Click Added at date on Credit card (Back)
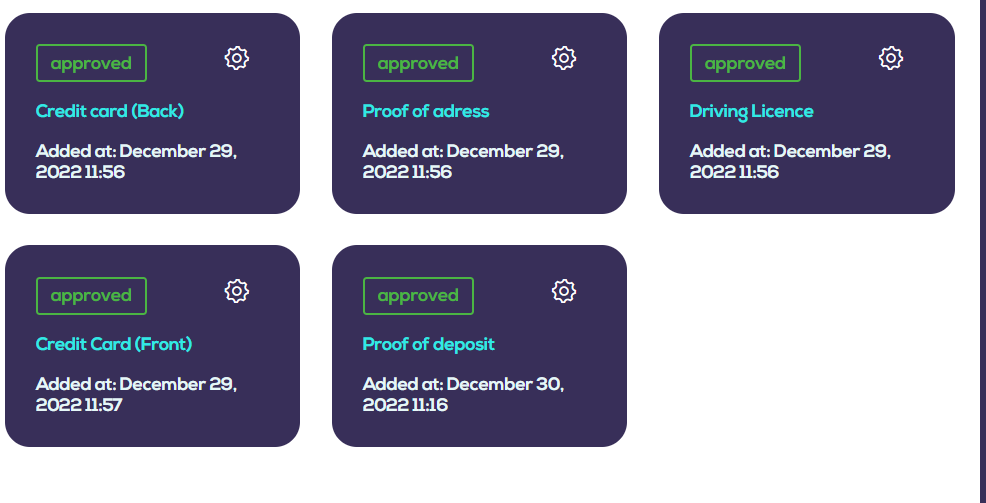 (x=136, y=162)
